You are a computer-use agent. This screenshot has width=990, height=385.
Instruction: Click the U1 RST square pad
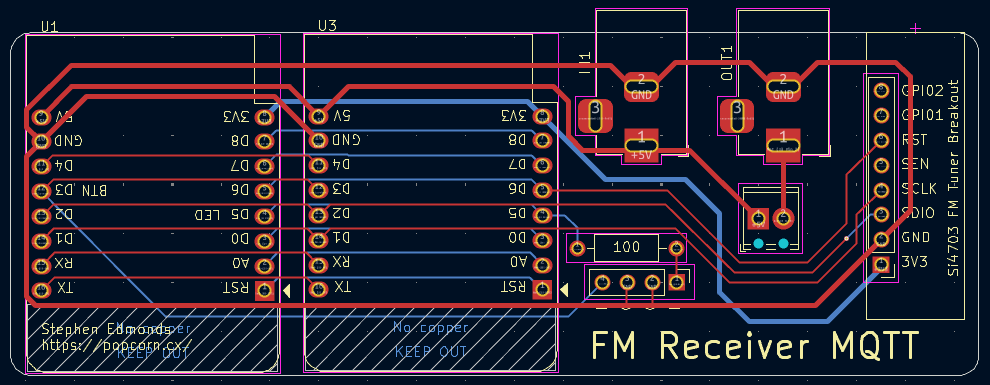265,290
